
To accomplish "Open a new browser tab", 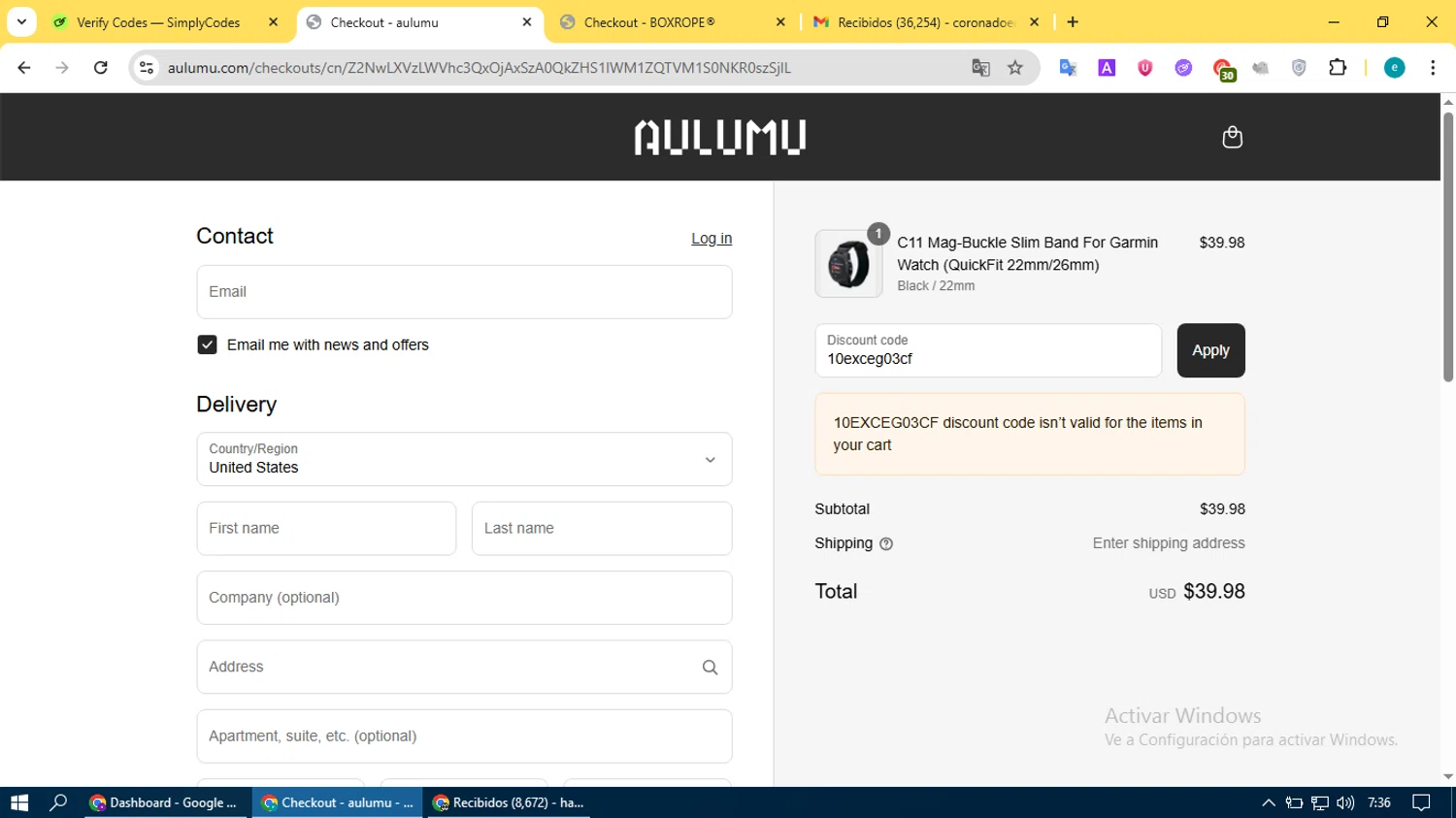I will pos(1073,21).
